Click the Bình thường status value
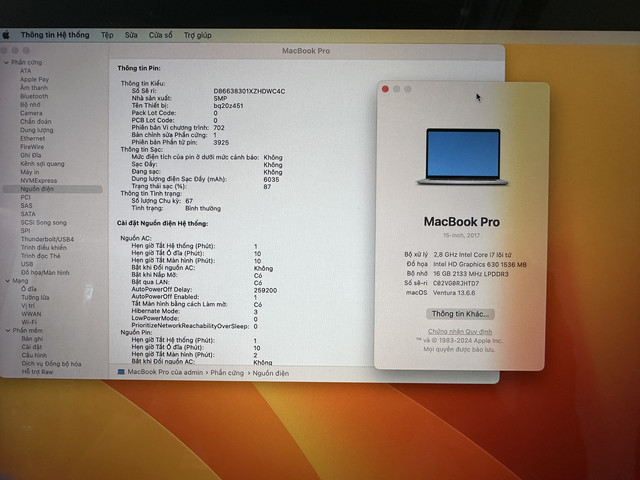This screenshot has height=480, width=640. [x=203, y=209]
